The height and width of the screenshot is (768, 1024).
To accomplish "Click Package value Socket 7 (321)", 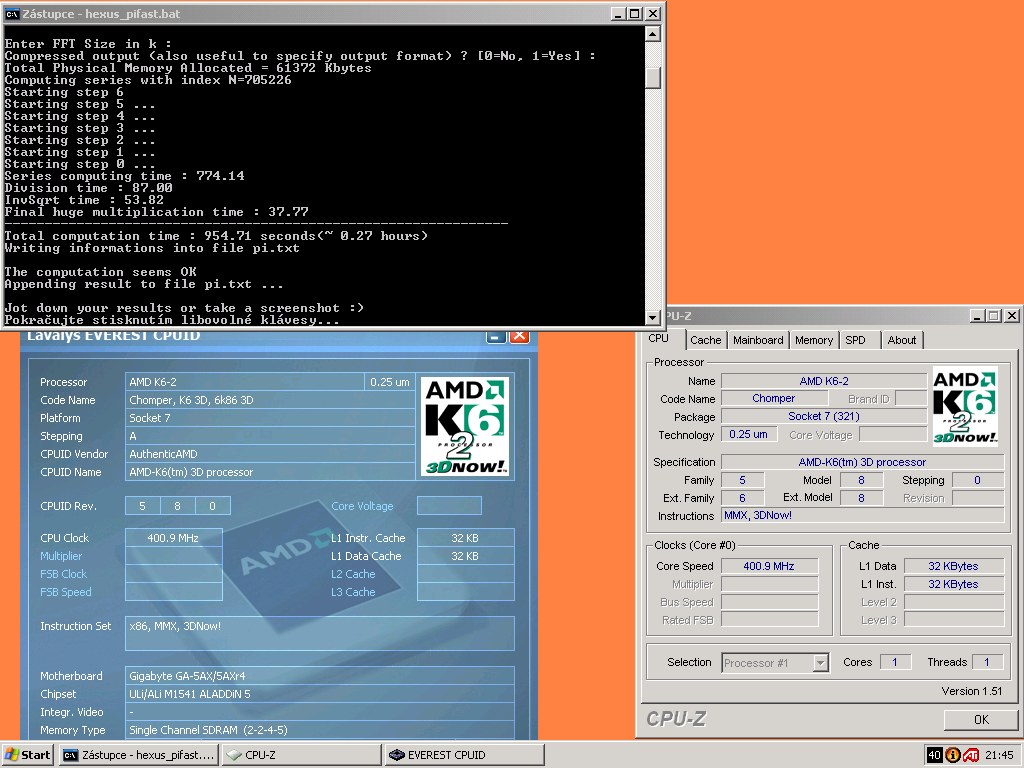I will (824, 416).
